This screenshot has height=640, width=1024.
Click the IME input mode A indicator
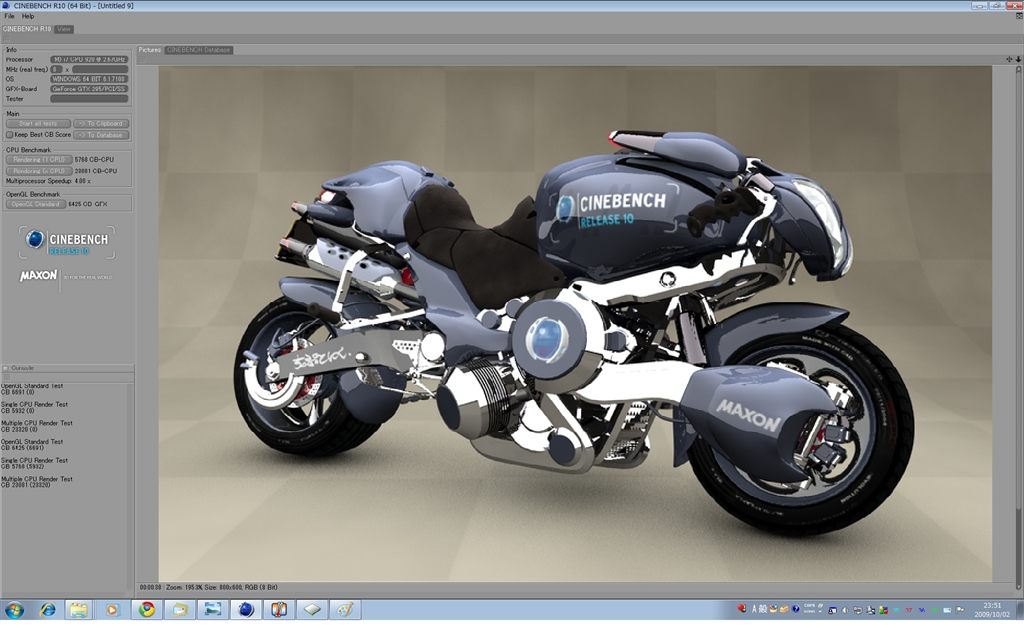pos(754,609)
